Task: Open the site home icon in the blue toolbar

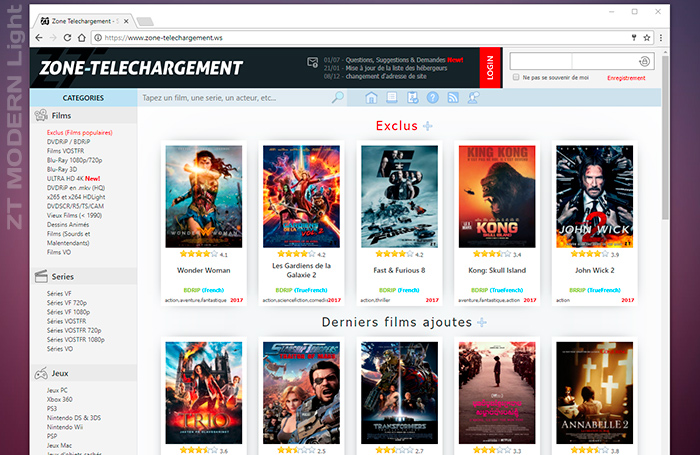Action: (371, 97)
